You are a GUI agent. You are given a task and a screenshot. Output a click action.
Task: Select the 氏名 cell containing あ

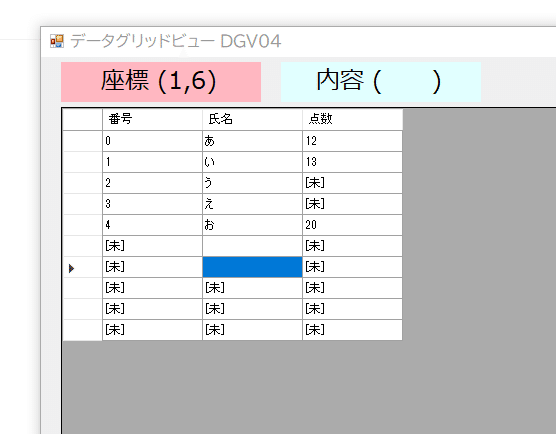252,141
